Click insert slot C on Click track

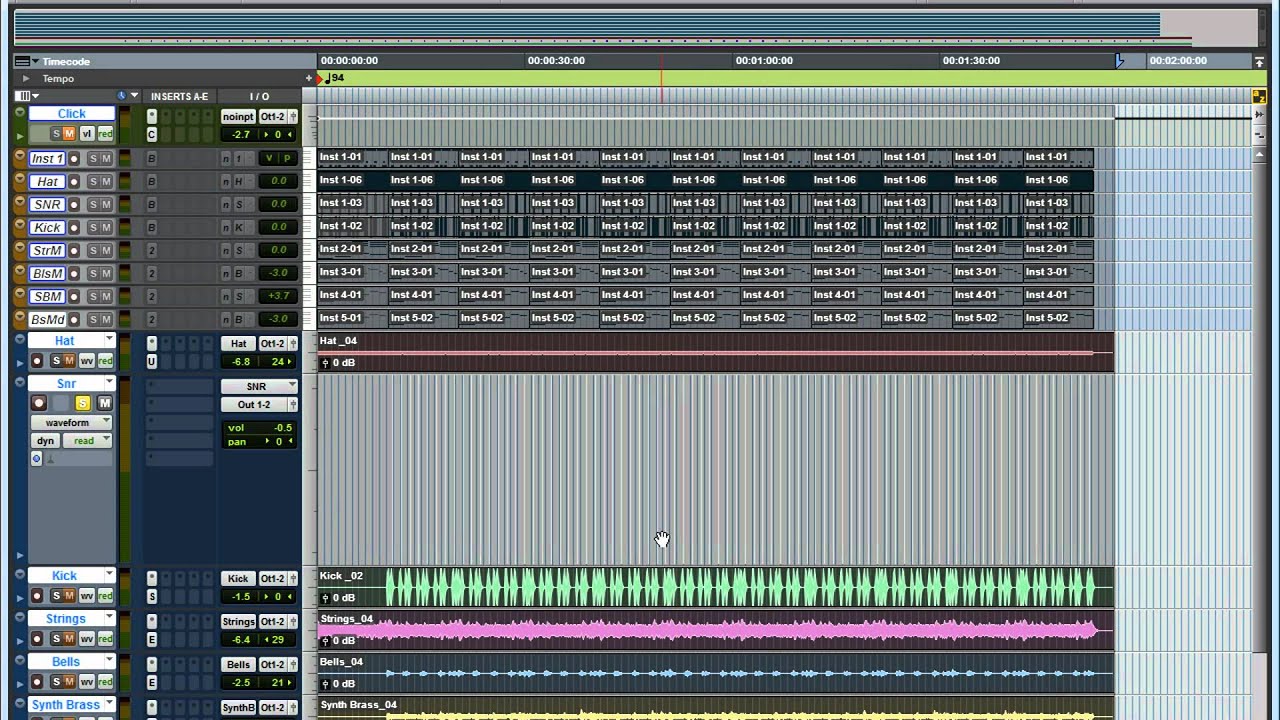coord(152,134)
